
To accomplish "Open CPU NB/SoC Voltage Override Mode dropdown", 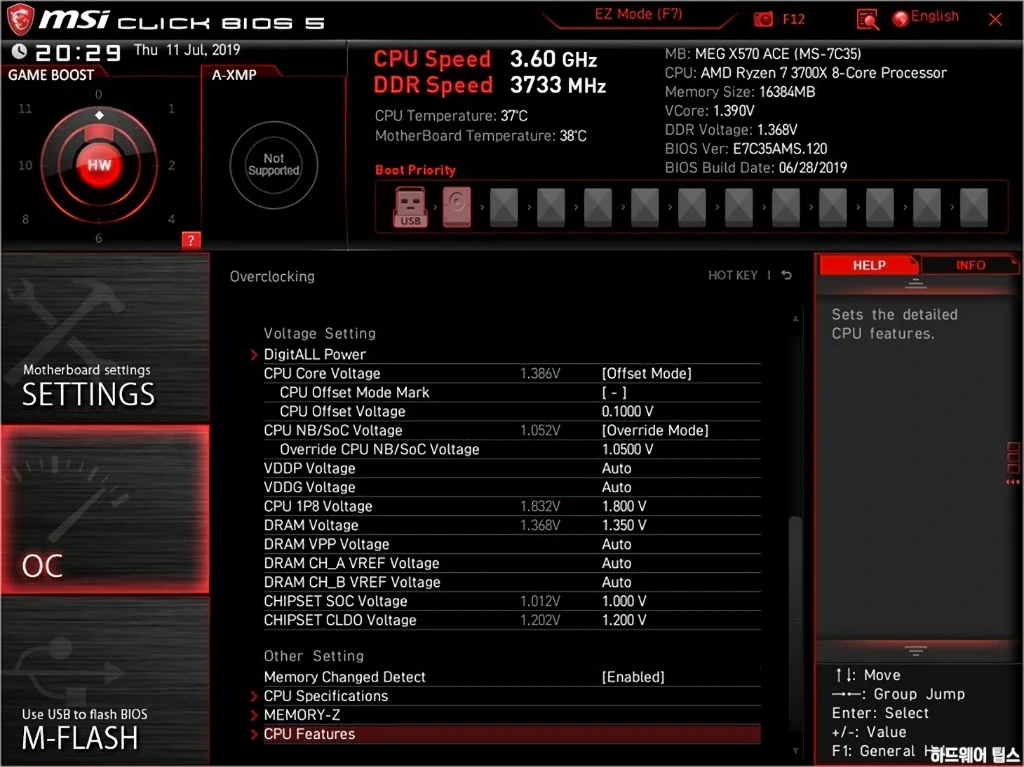I will point(655,430).
